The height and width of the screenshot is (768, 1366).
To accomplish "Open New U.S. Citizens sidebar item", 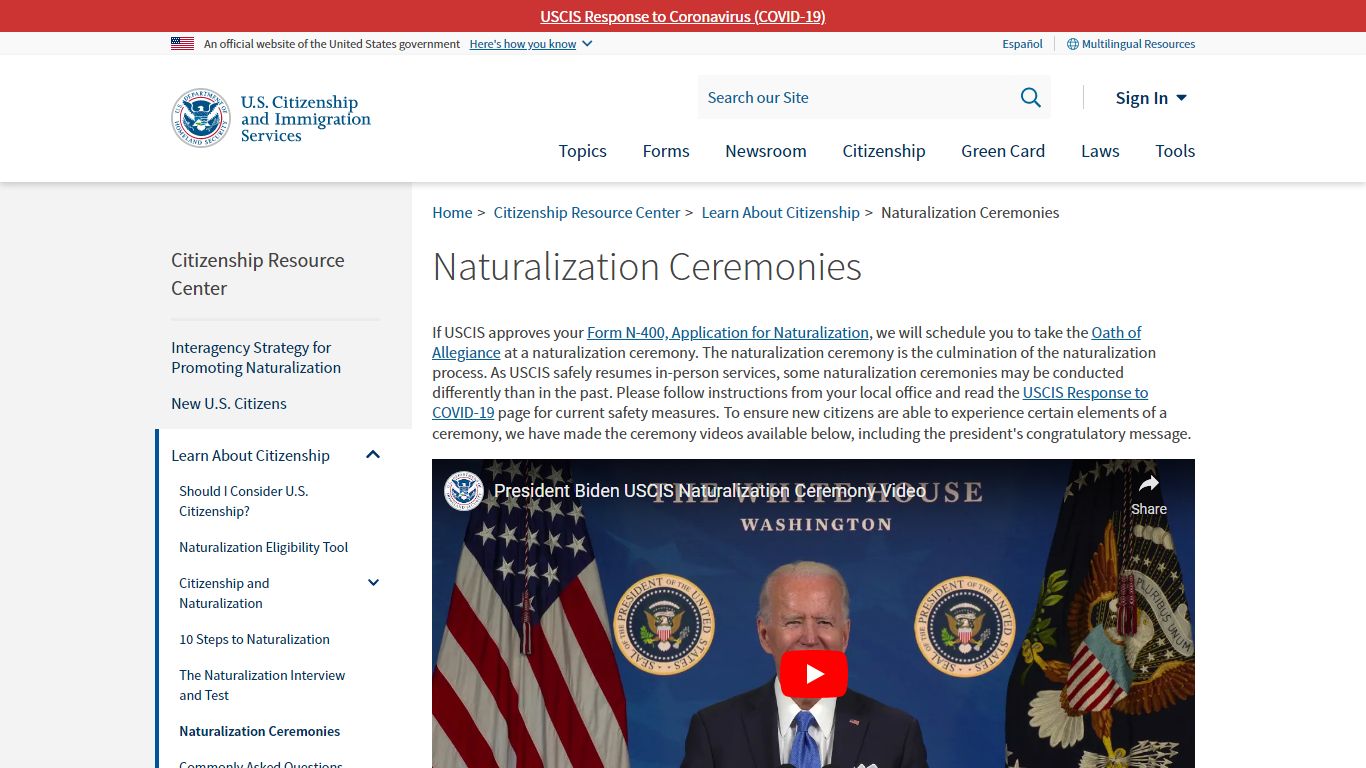I will (229, 403).
